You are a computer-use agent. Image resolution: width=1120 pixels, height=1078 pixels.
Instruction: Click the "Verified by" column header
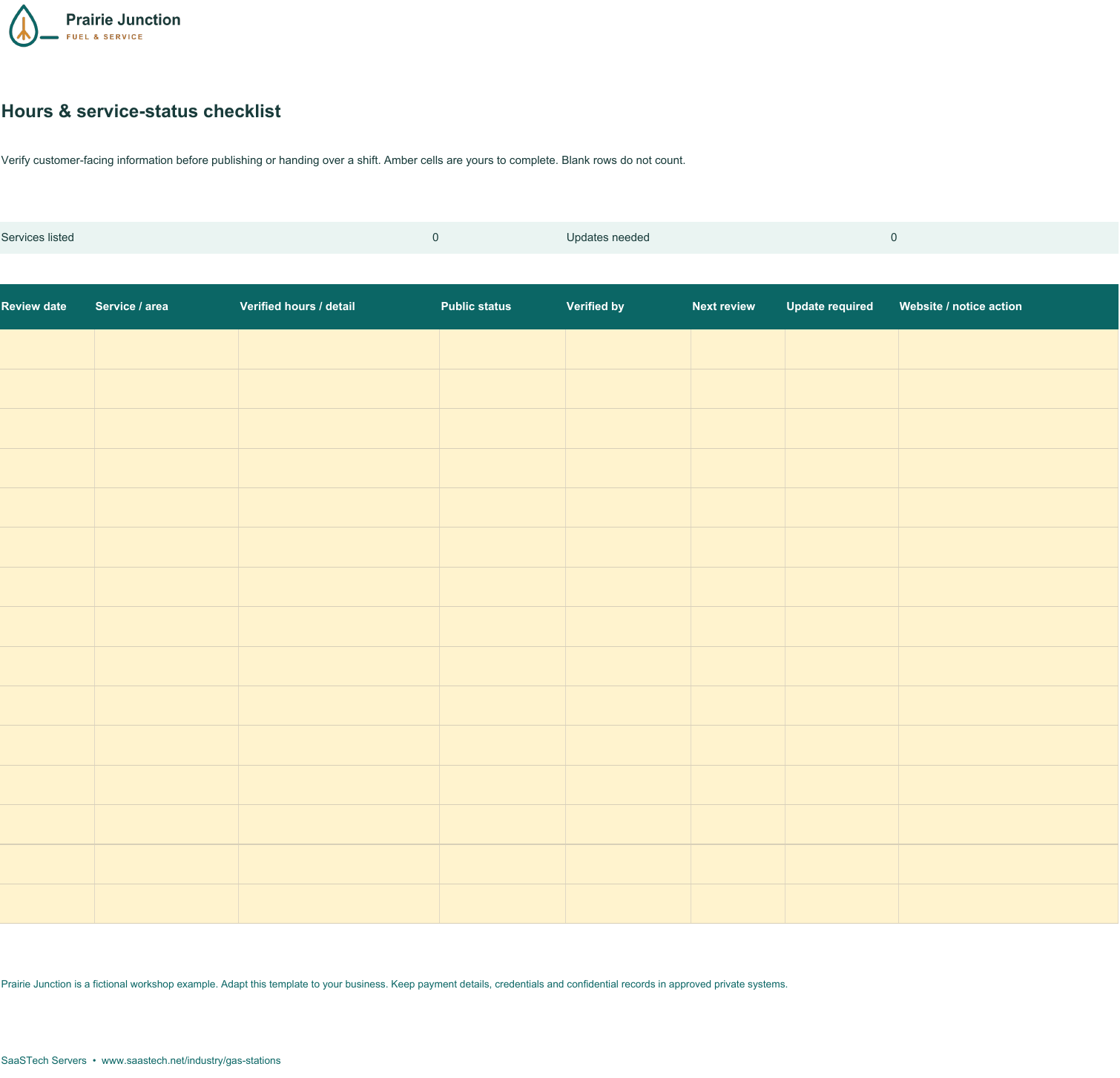click(x=596, y=306)
